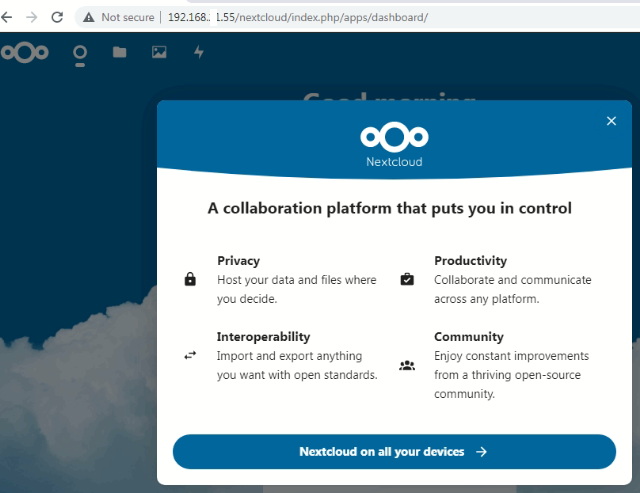This screenshot has width=640, height=493.
Task: Open Photos app icon in header
Action: [x=159, y=52]
